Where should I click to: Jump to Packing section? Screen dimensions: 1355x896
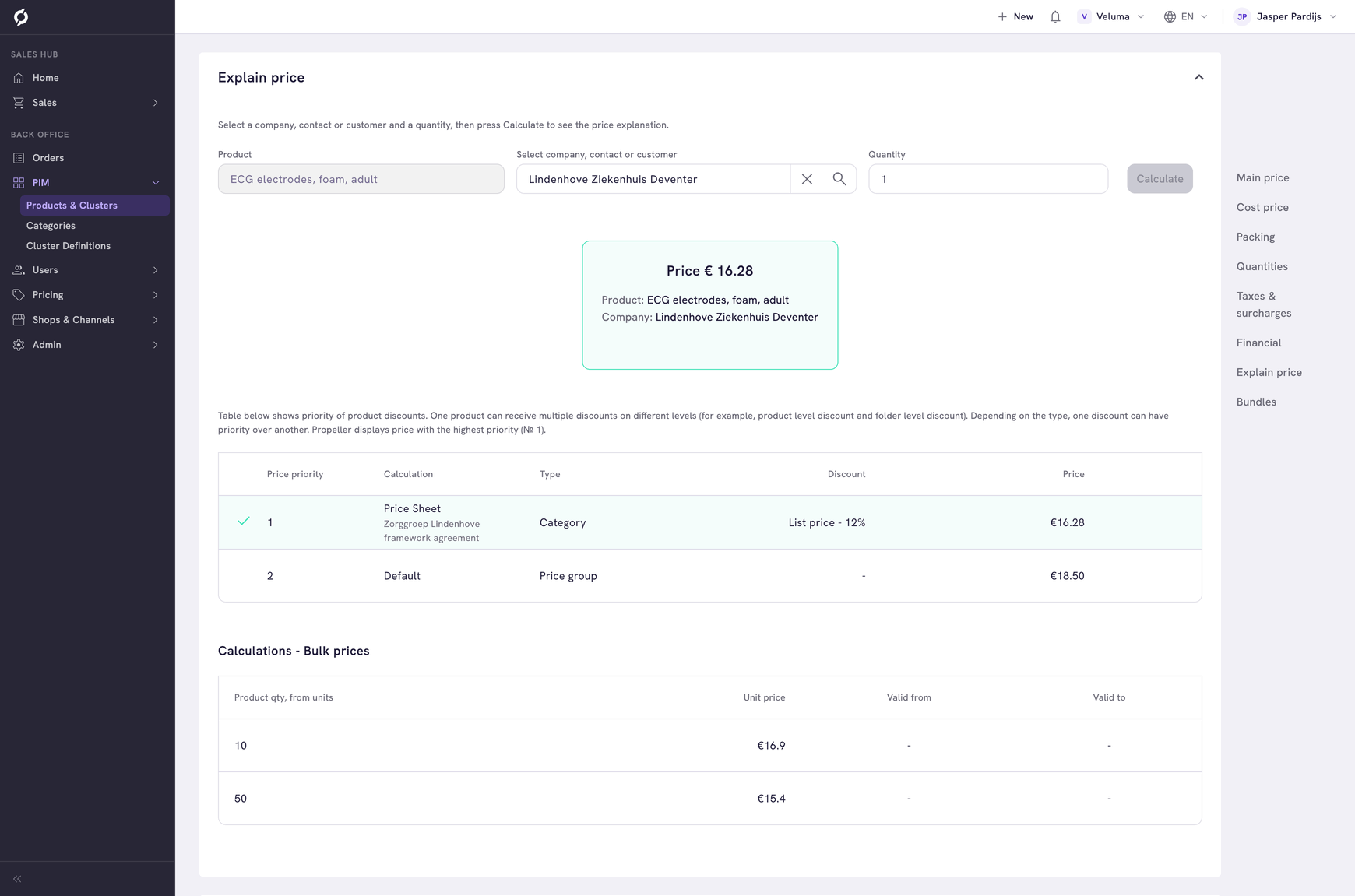point(1255,237)
